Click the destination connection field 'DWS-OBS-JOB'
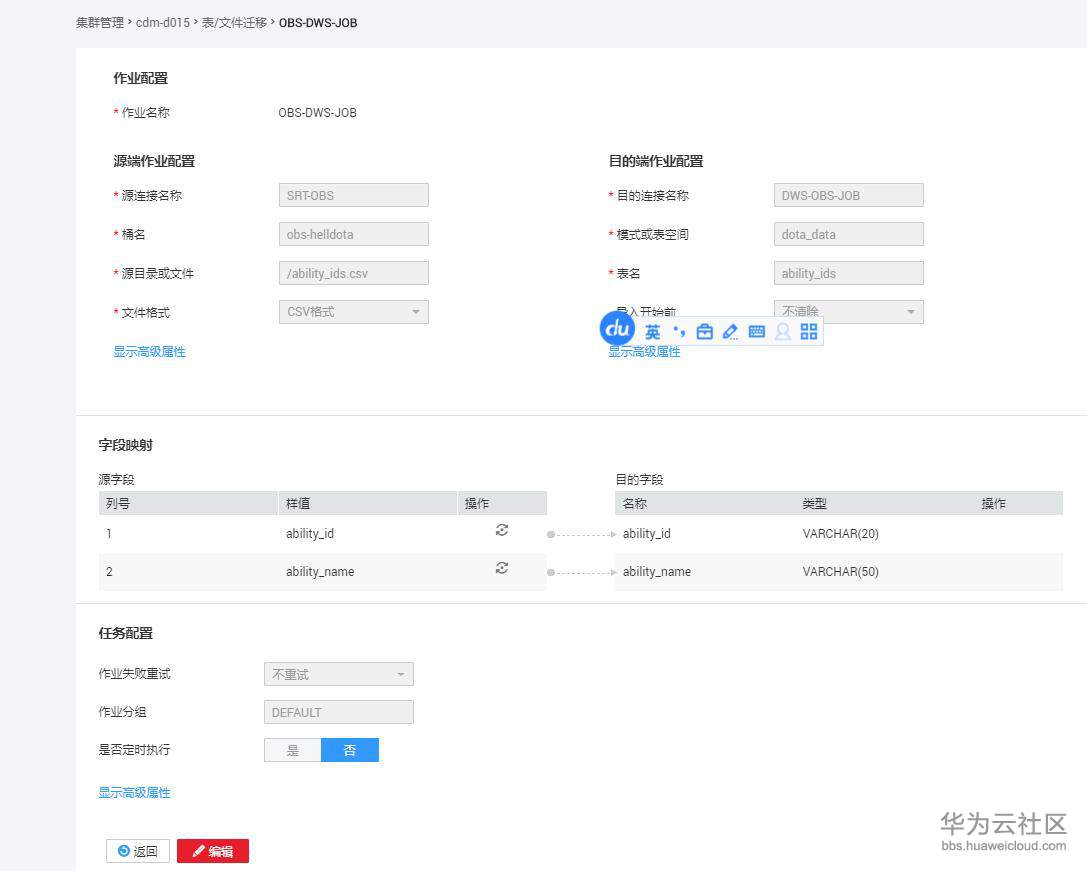Viewport: 1087px width, 871px height. (x=849, y=196)
